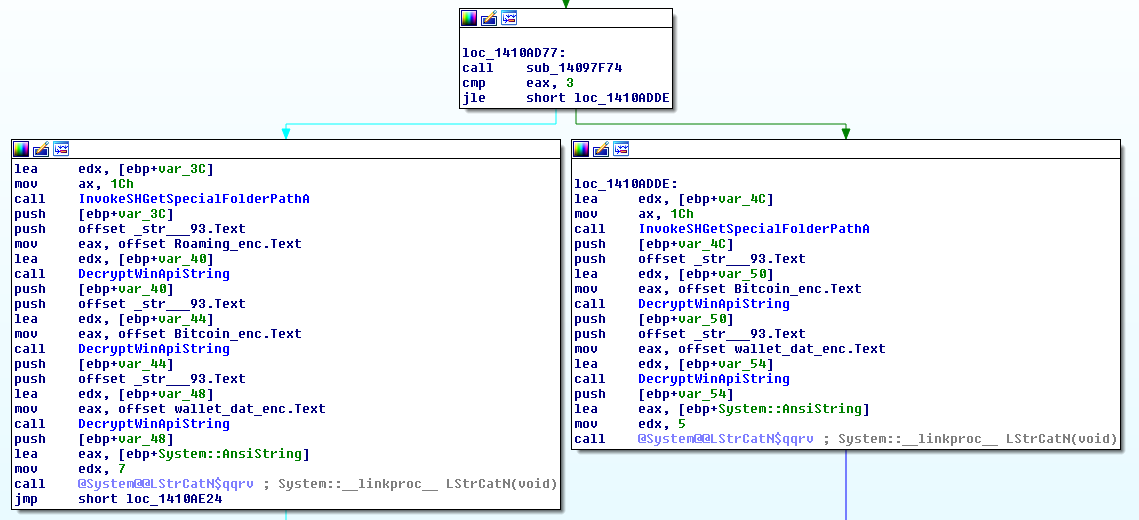Select the push [ebp+var_50] line
This screenshot has height=520, width=1139.
pos(654,319)
